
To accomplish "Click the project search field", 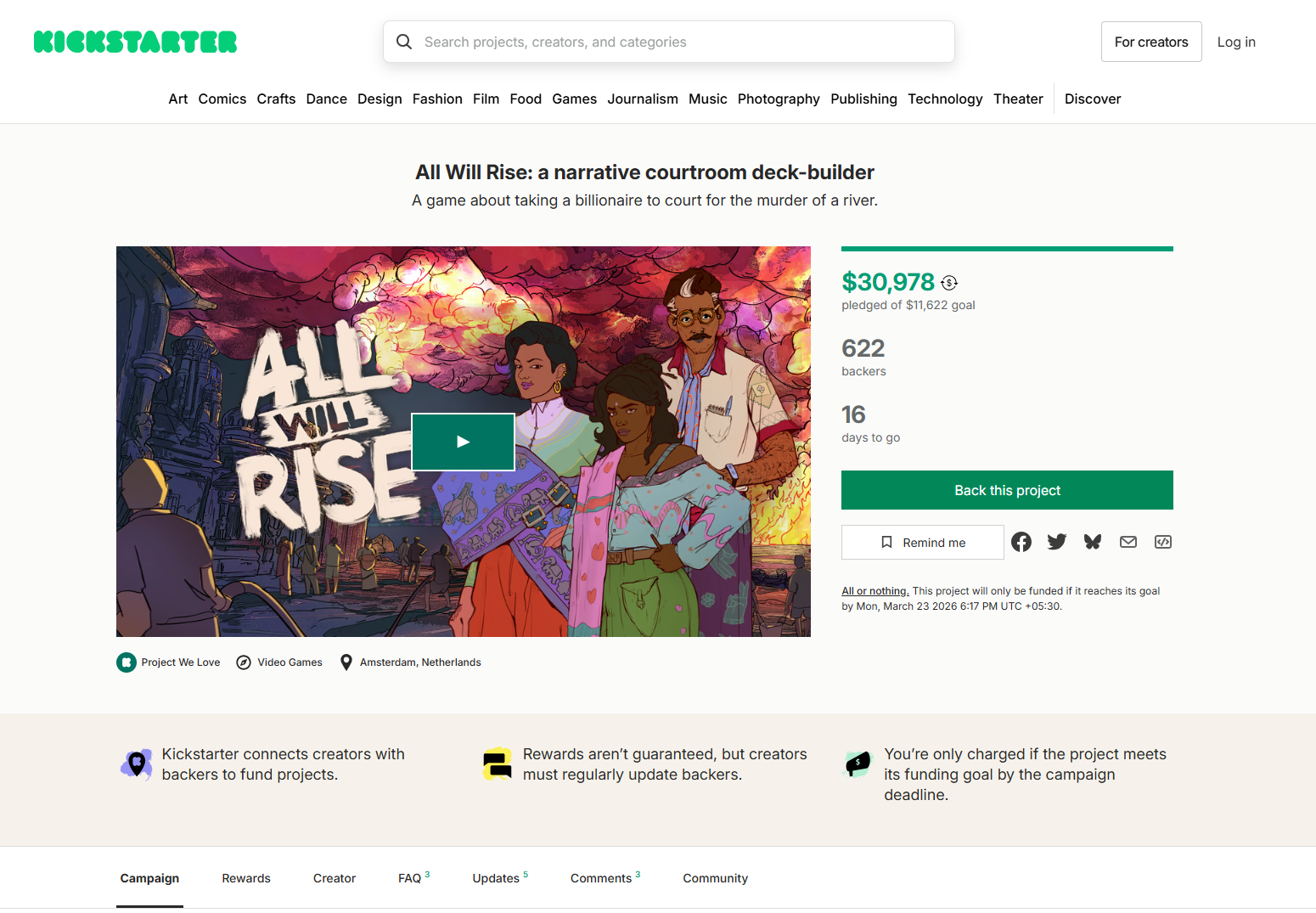I will pyautogui.click(x=668, y=41).
